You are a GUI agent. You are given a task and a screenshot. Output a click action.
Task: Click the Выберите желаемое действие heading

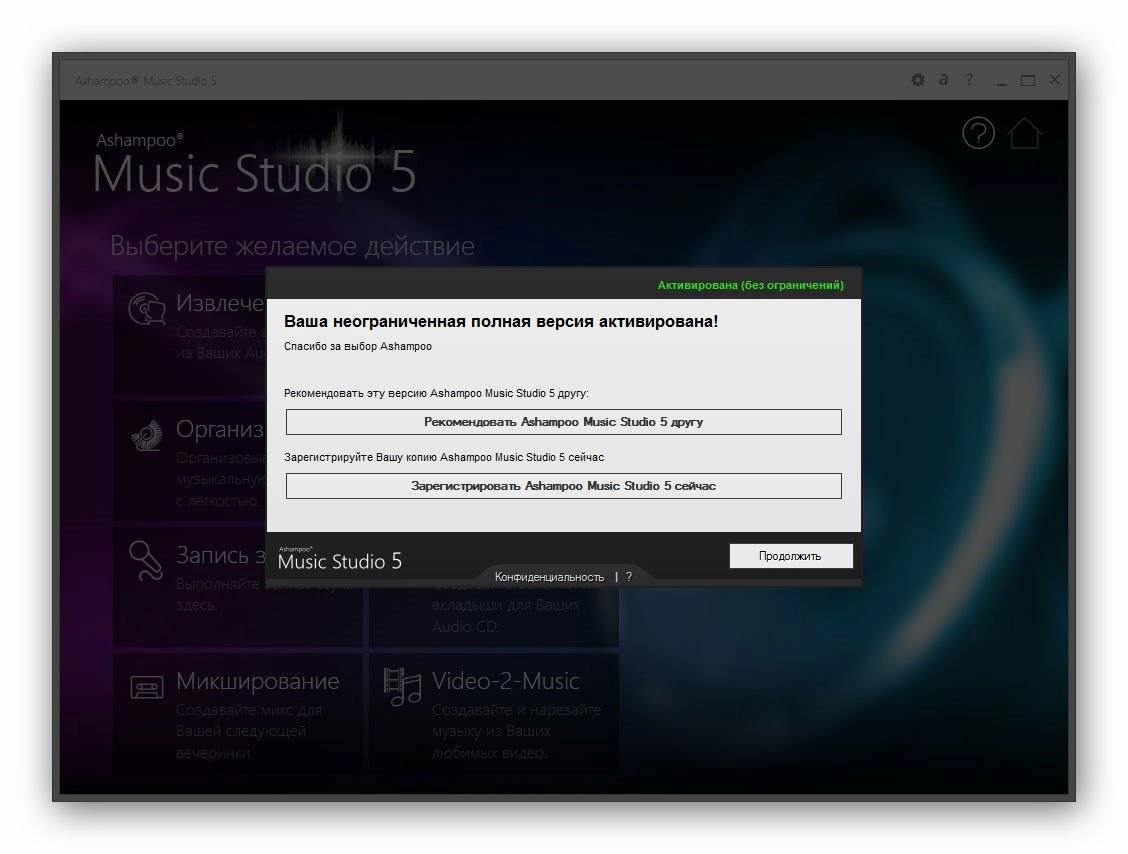tap(292, 246)
